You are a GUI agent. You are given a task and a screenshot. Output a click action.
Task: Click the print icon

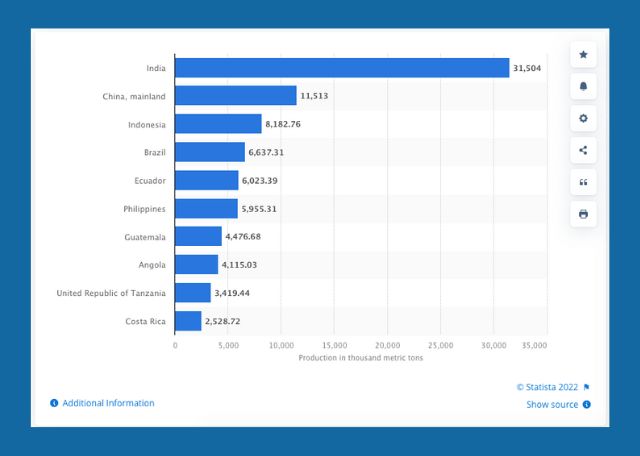click(x=583, y=214)
